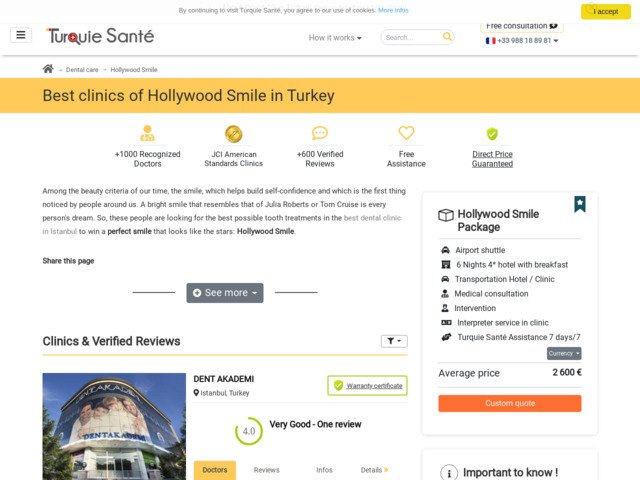640x480 pixels.
Task: Click the Hollywood Smile Package box icon
Action: pyautogui.click(x=446, y=215)
